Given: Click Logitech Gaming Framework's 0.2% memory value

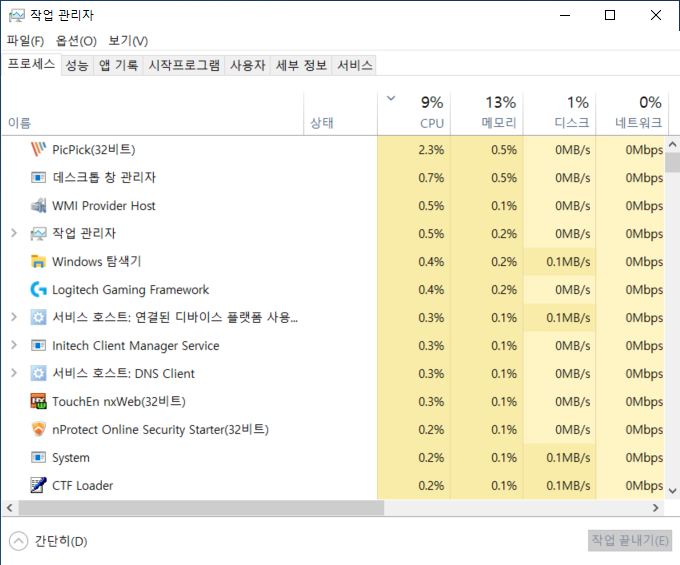Looking at the screenshot, I should pyautogui.click(x=504, y=290).
